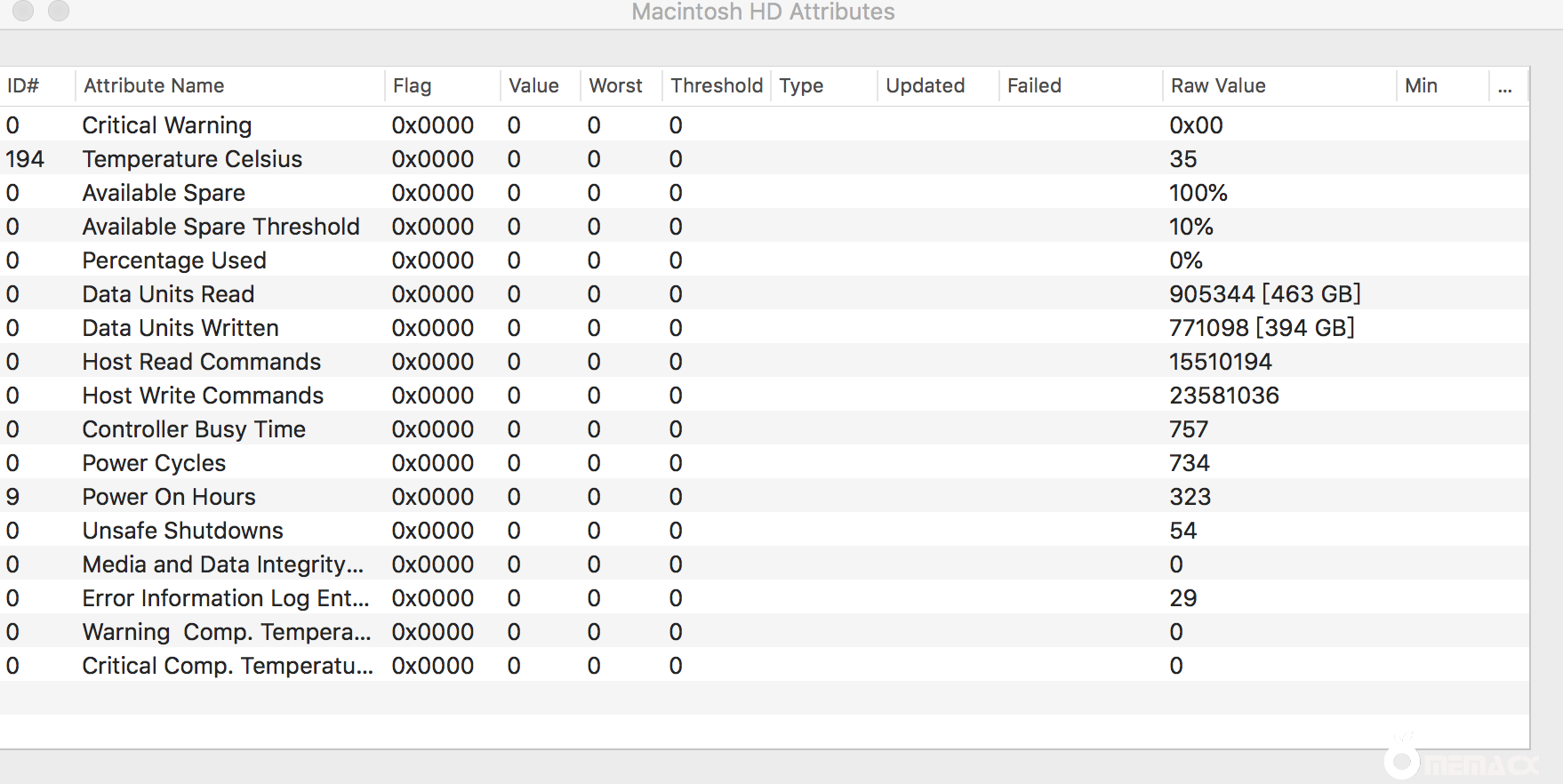Click the Min column header
Viewport: 1563px width, 784px height.
[x=1421, y=86]
